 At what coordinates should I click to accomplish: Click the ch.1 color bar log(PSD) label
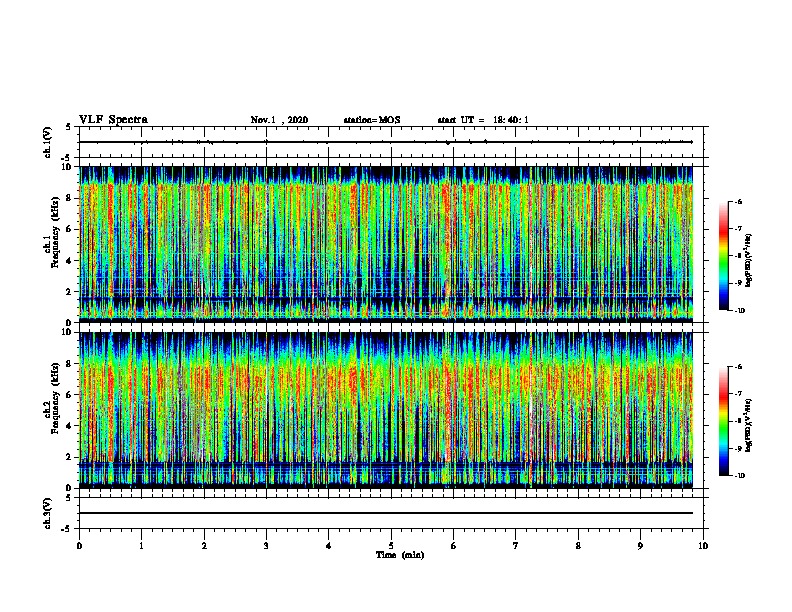748,260
